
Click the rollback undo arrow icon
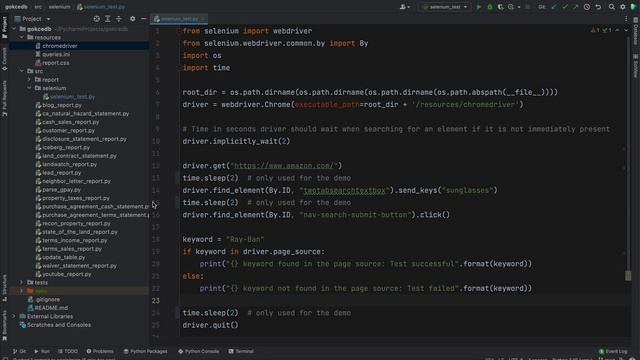(x=598, y=7)
